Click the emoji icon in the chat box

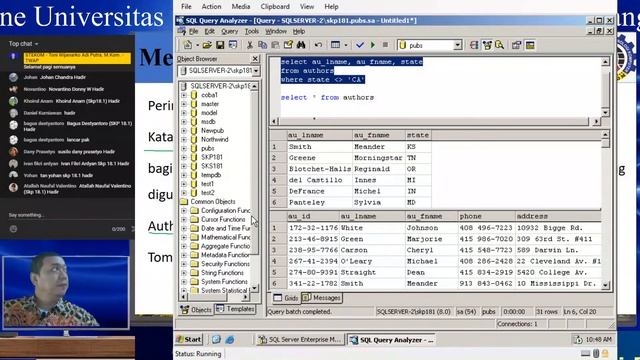(x=13, y=229)
